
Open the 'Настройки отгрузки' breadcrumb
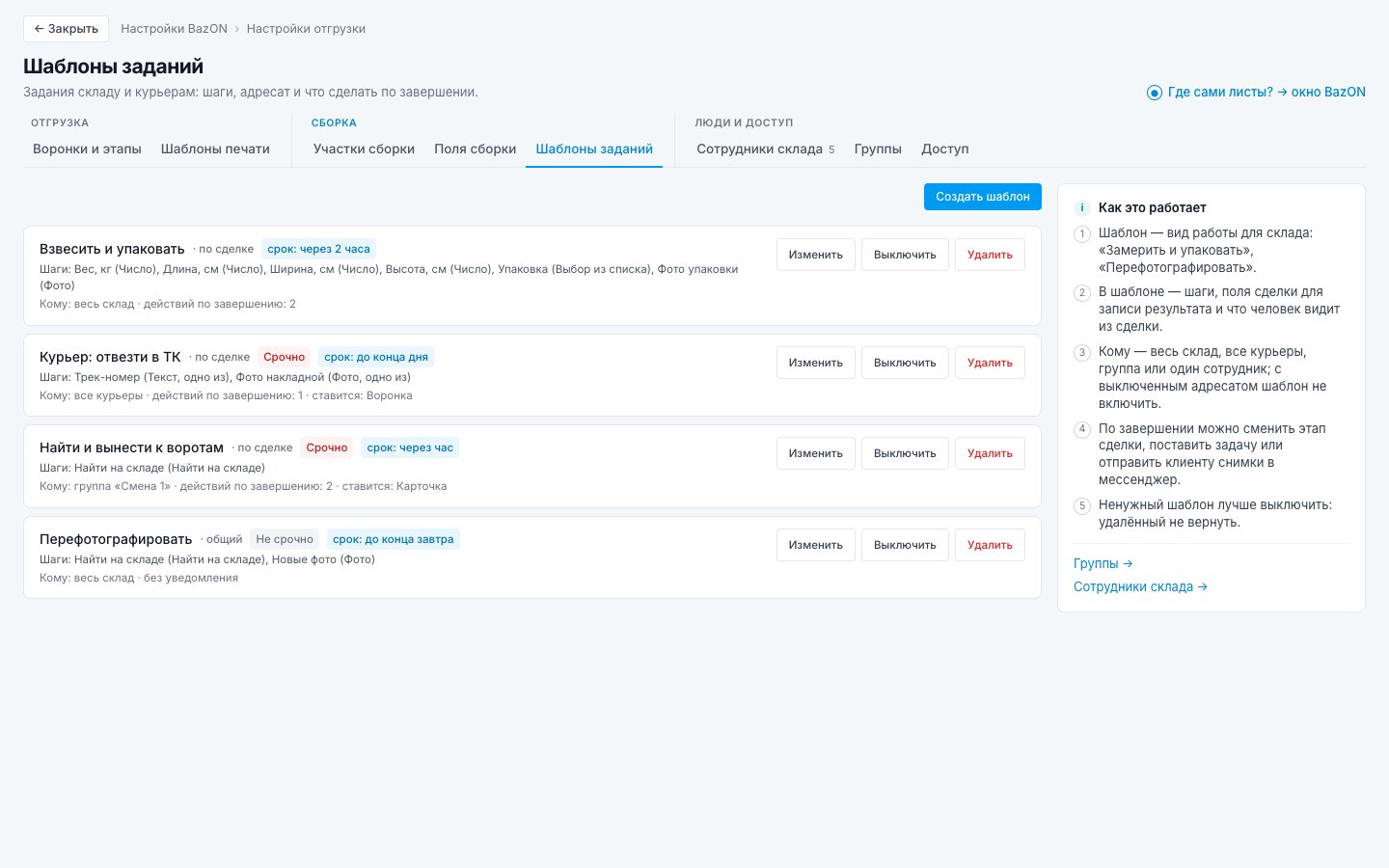point(306,29)
